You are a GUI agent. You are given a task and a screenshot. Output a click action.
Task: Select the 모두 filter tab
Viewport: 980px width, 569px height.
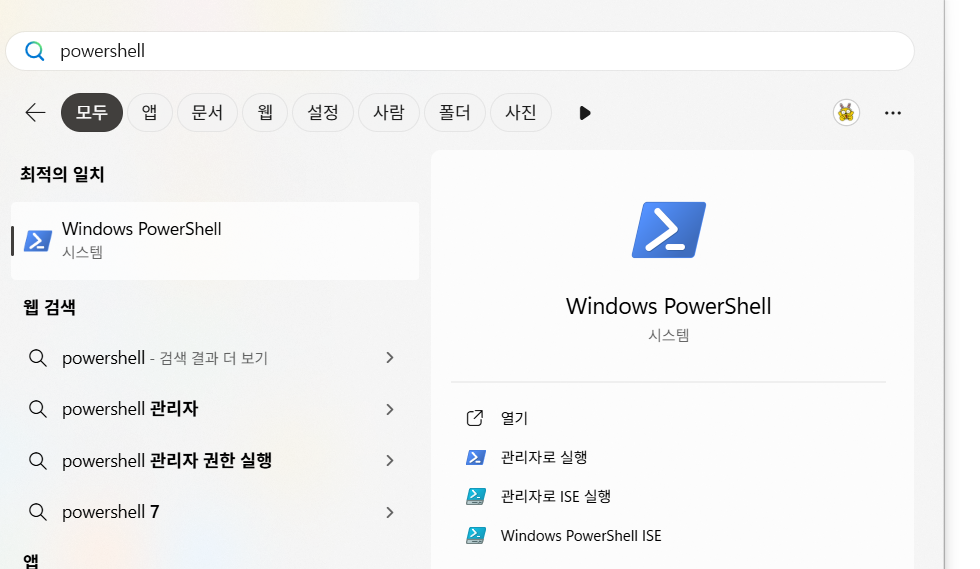(x=92, y=113)
